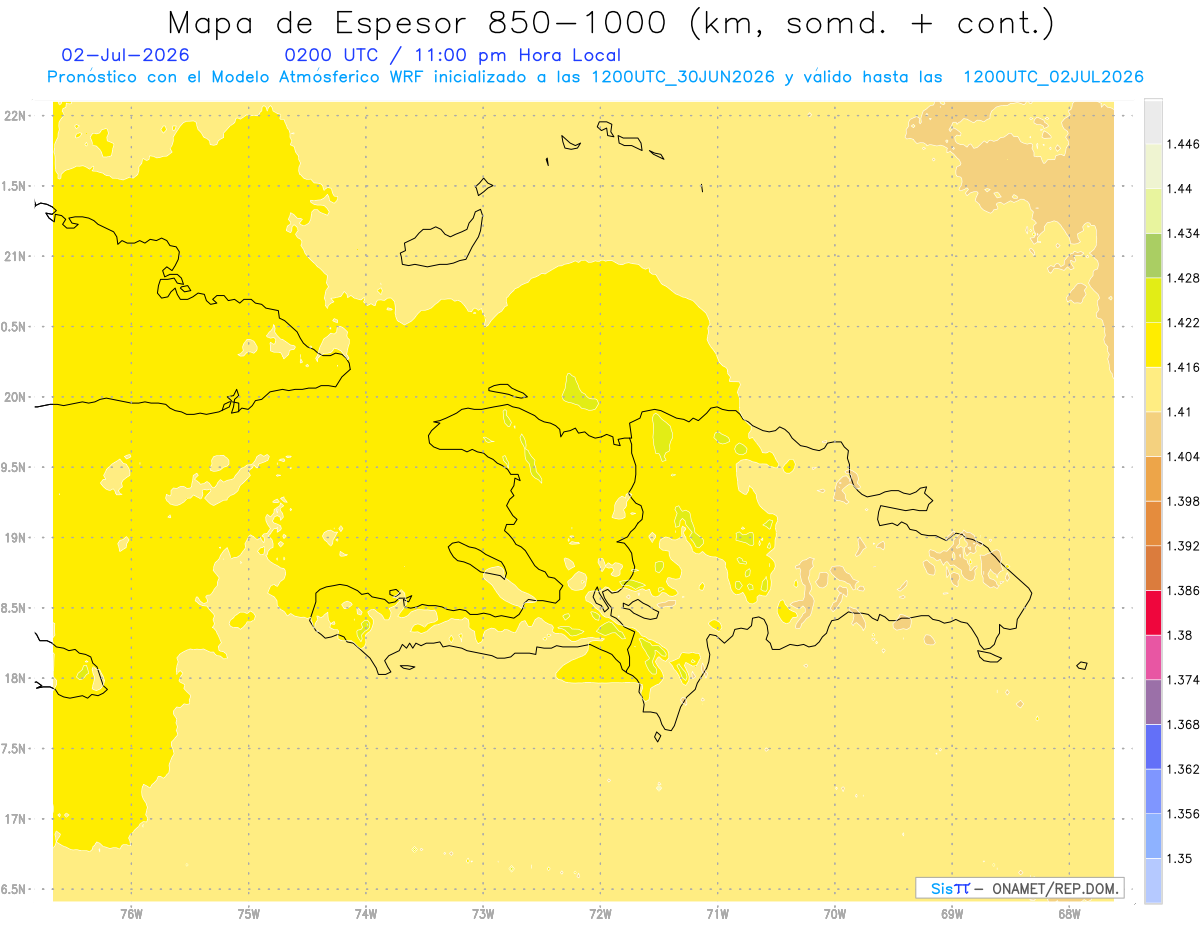
Task: Click the '0200 UTC / 11:00 pm Hora Local' time text
Action: coord(453,55)
